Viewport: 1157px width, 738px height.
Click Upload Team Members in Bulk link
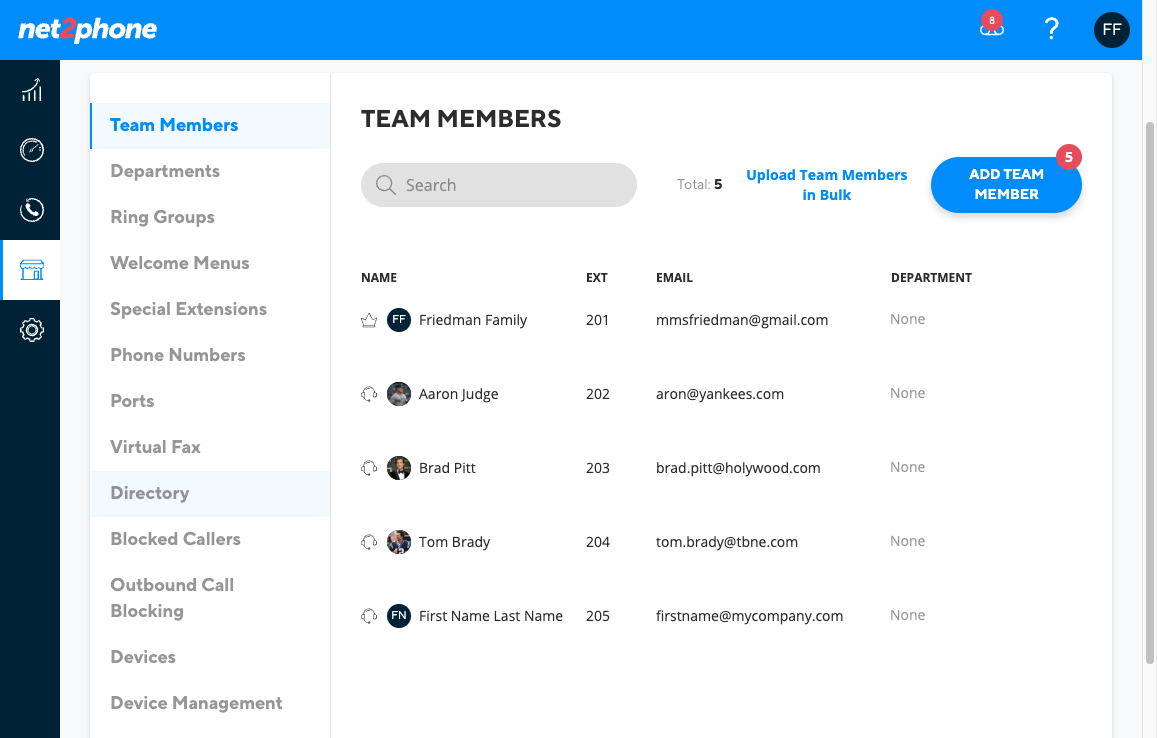pos(826,184)
